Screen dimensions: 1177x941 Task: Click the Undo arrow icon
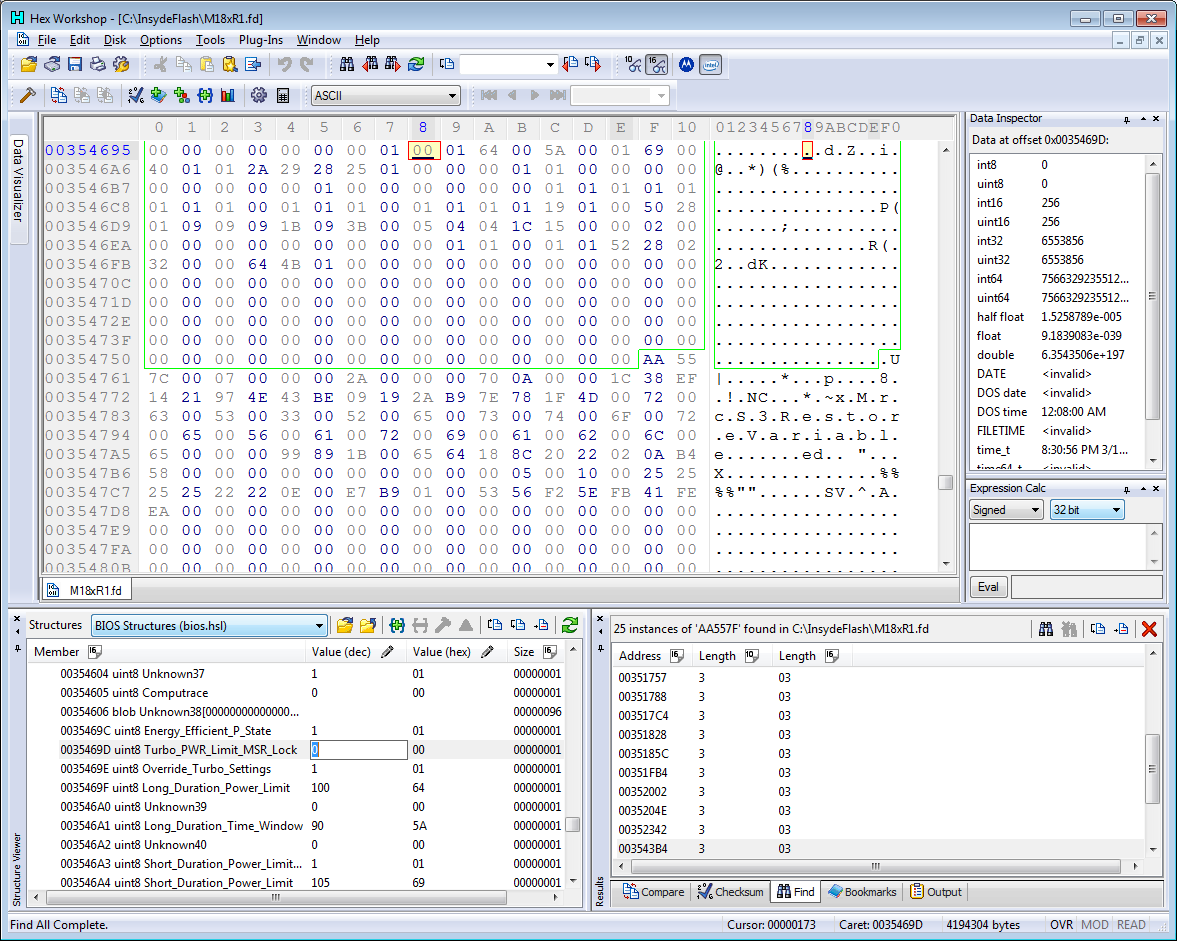pyautogui.click(x=284, y=65)
